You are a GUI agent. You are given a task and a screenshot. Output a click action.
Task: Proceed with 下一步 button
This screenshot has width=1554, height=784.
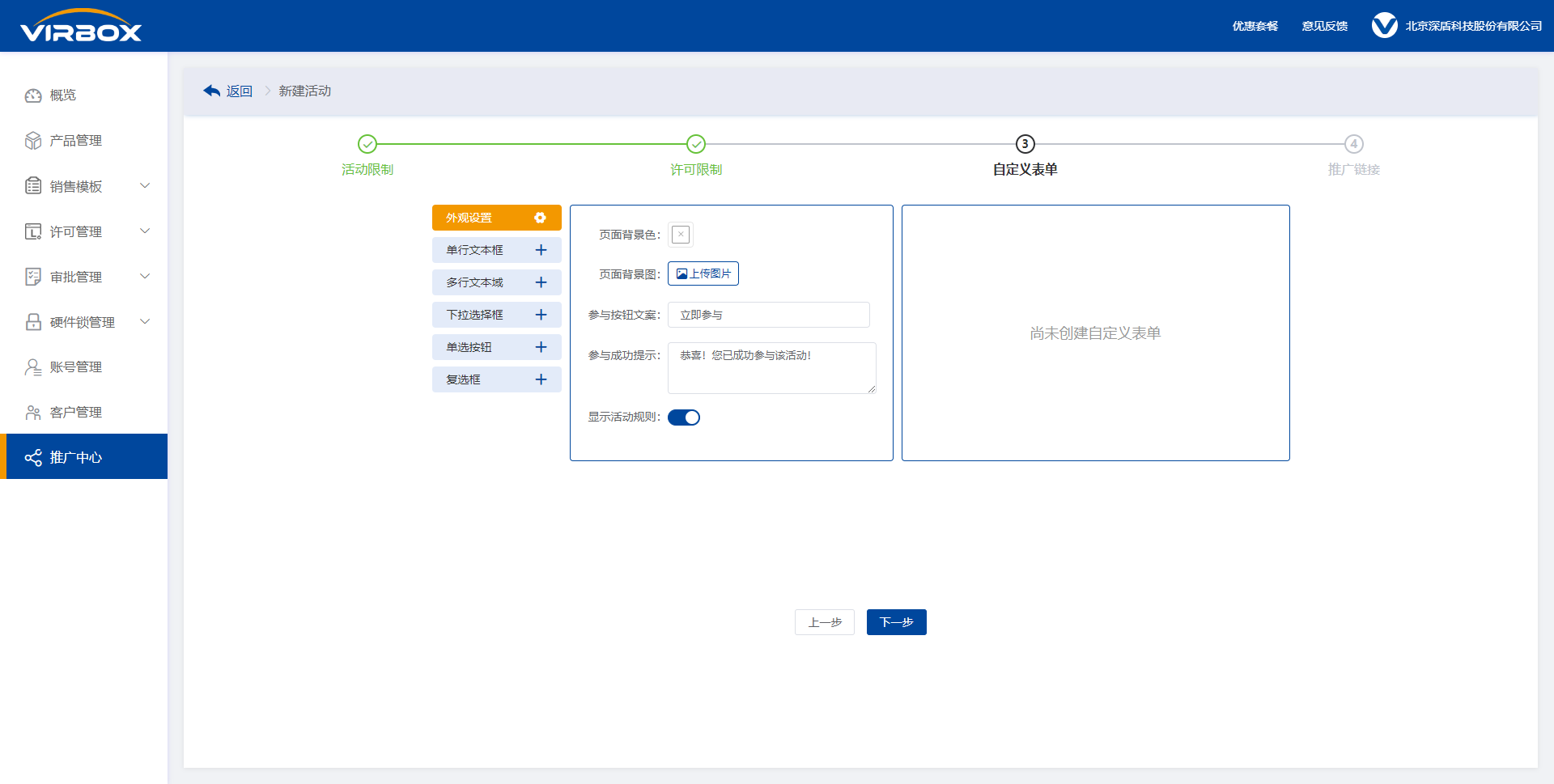pyautogui.click(x=897, y=622)
